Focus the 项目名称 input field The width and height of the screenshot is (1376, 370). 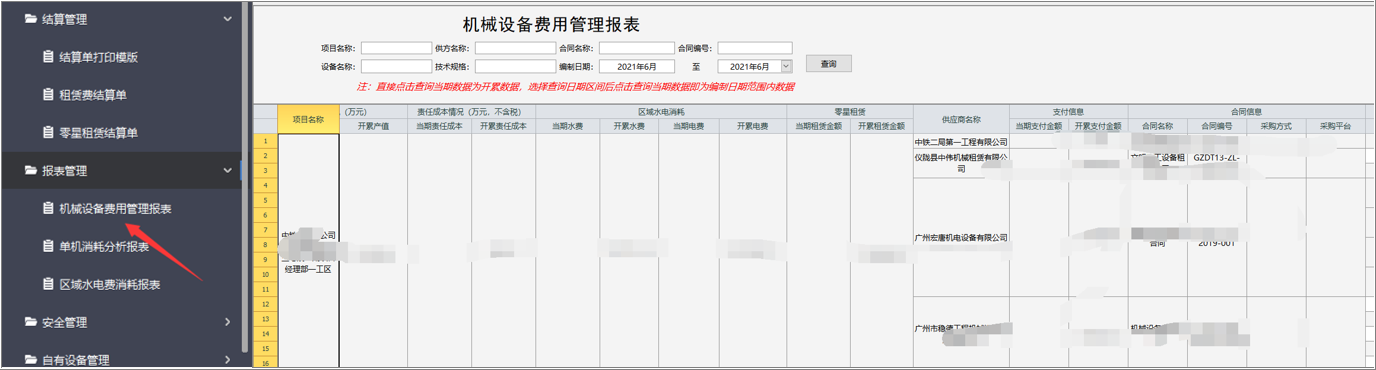click(396, 48)
